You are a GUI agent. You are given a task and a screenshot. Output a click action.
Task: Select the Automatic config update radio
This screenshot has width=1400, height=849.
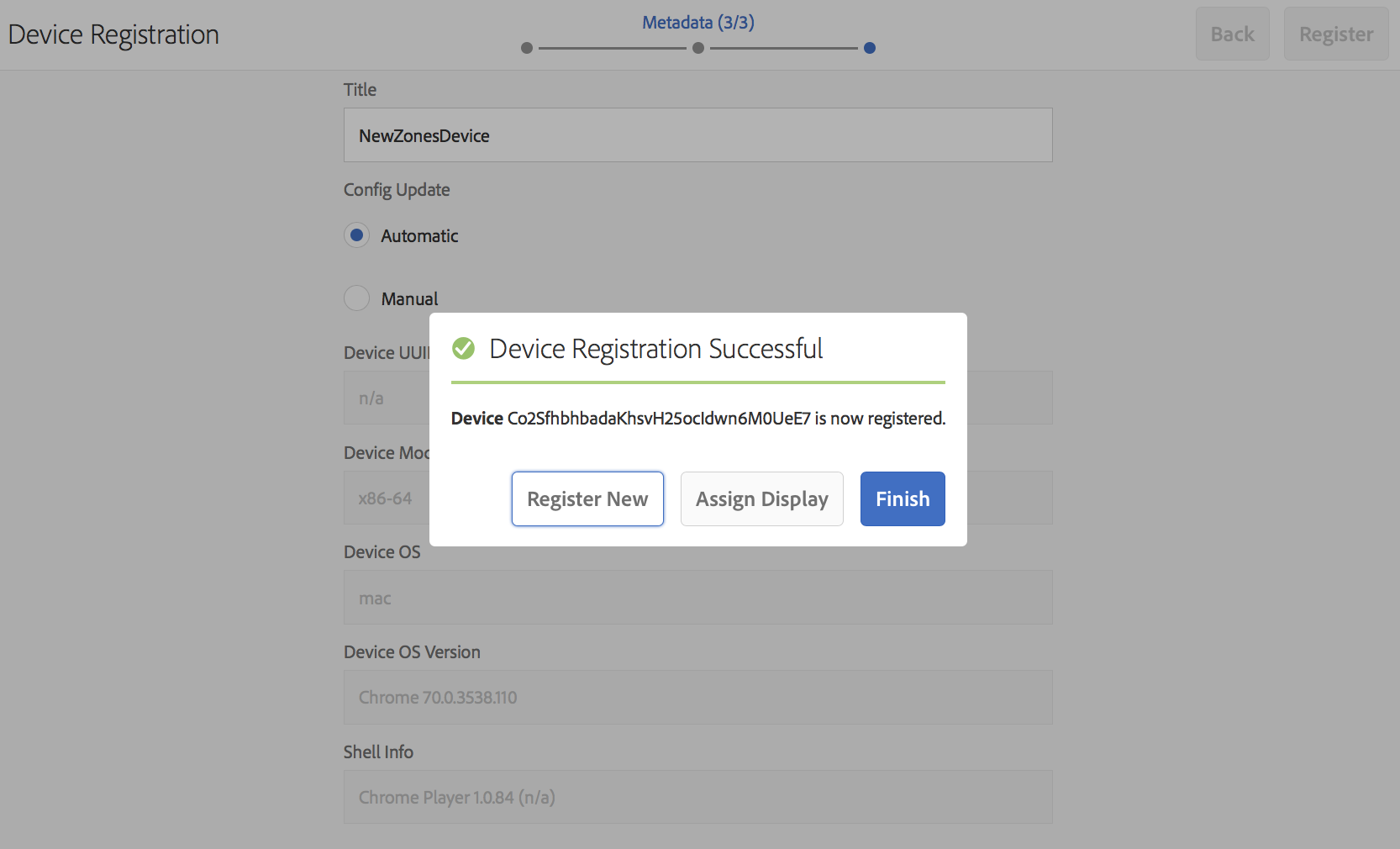[357, 235]
